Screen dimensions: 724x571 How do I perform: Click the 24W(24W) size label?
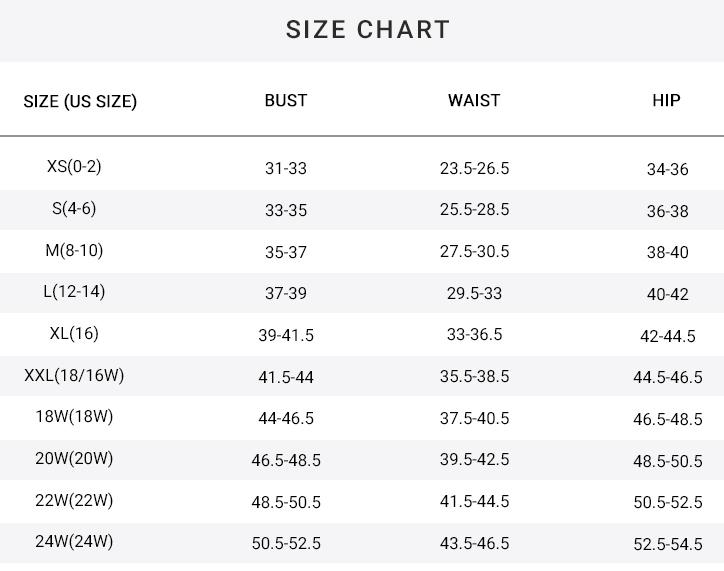click(x=74, y=541)
